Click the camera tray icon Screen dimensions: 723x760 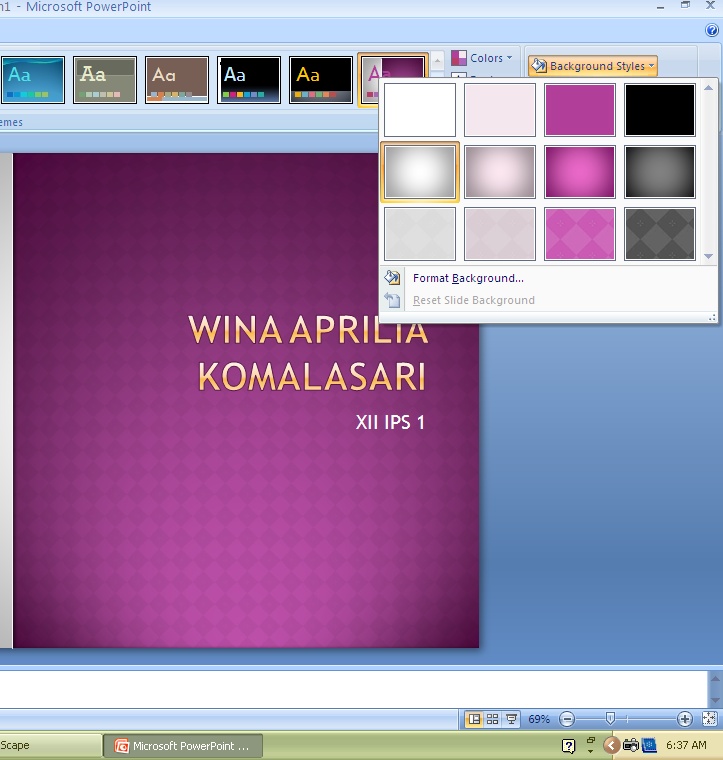631,745
